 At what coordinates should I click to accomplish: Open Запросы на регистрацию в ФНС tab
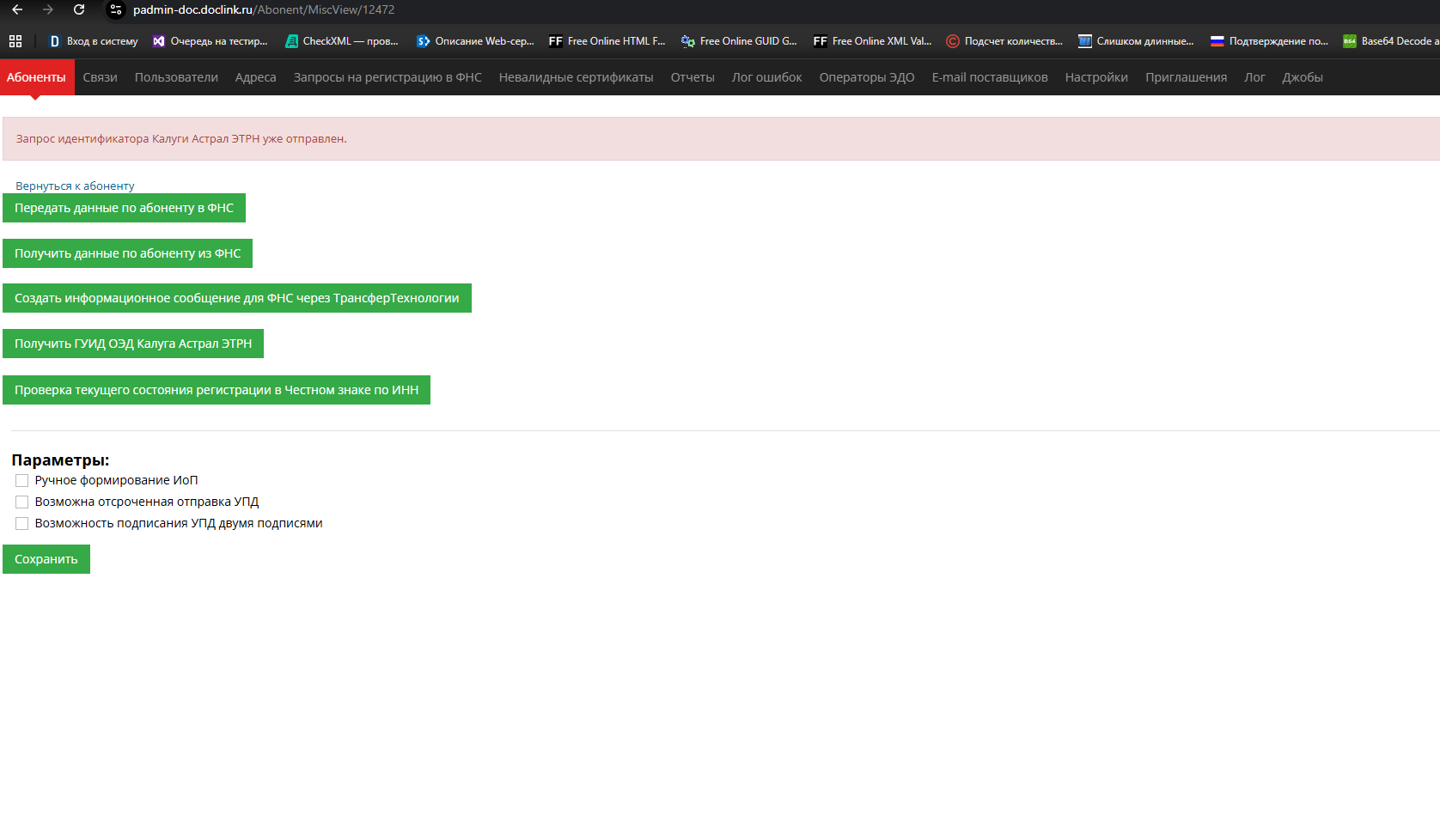(387, 77)
